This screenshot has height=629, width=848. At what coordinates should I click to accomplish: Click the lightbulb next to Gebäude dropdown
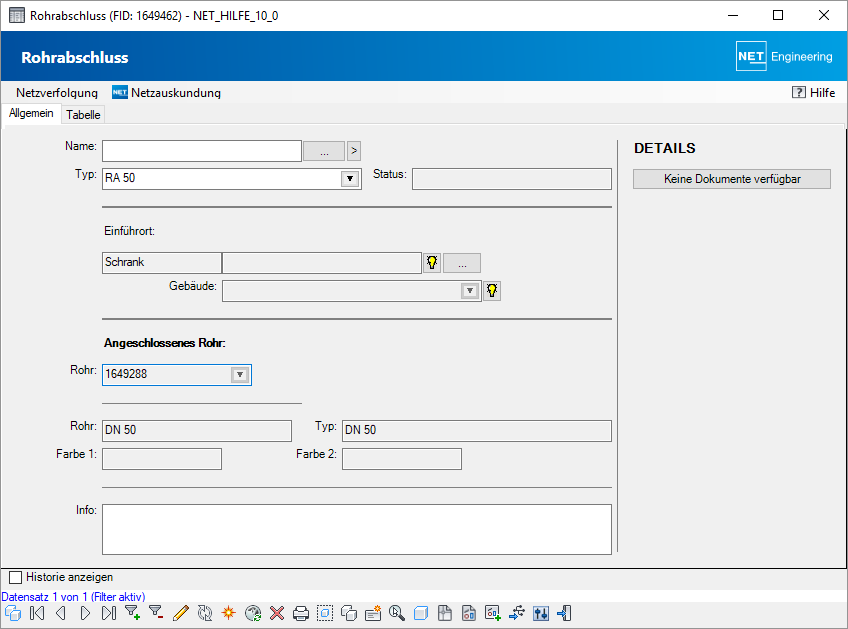pos(492,291)
